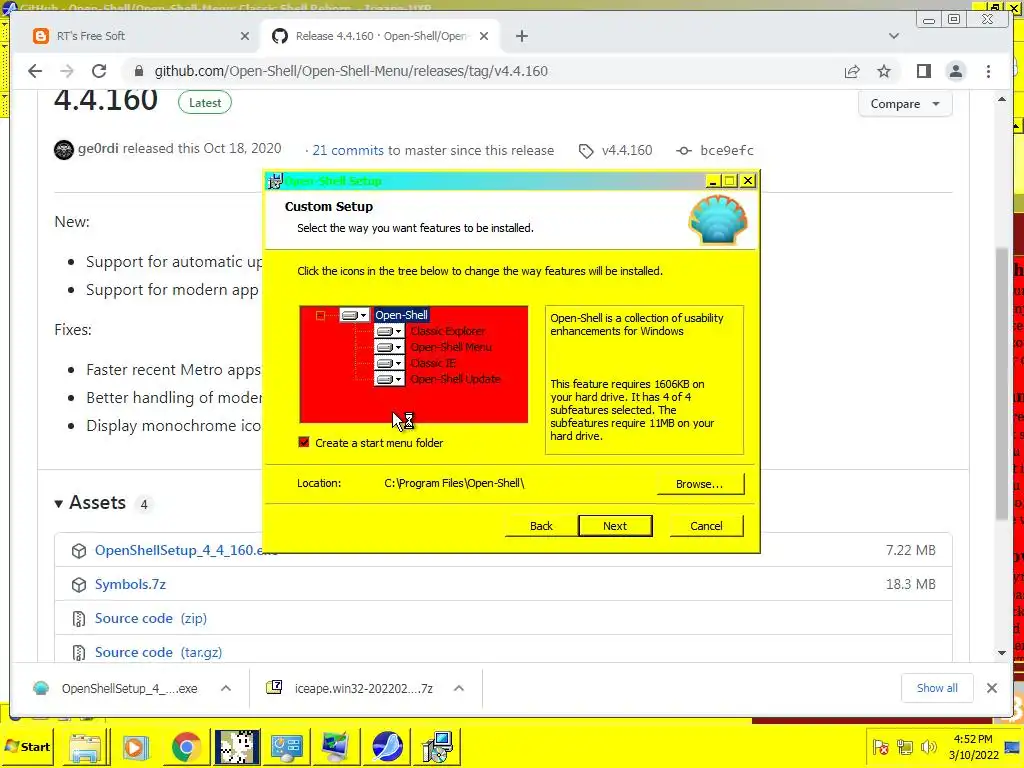Open the 21 commits link
This screenshot has width=1024, height=768.
coord(348,150)
